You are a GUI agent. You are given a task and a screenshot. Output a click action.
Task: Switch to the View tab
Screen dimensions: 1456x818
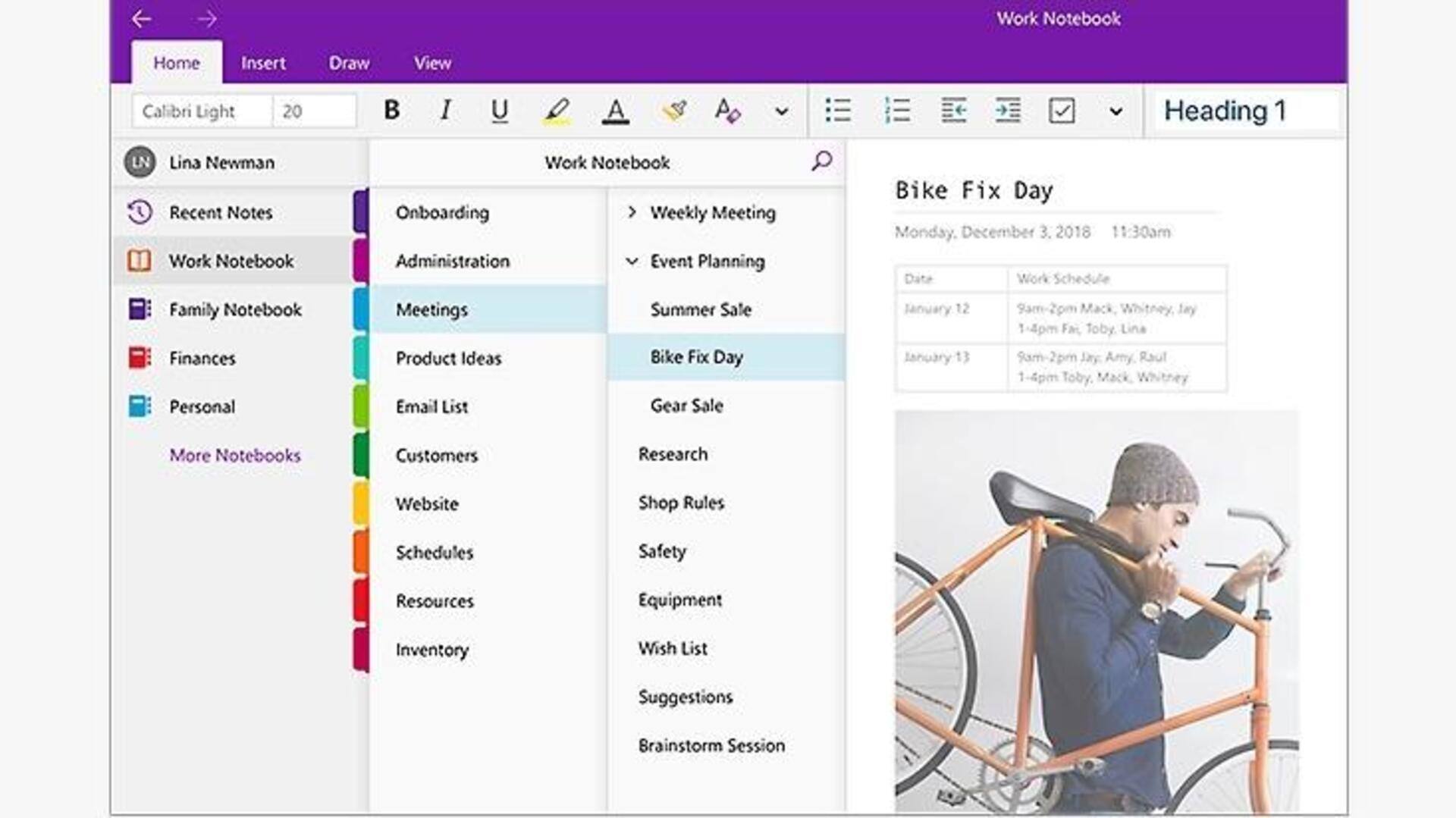click(x=432, y=63)
